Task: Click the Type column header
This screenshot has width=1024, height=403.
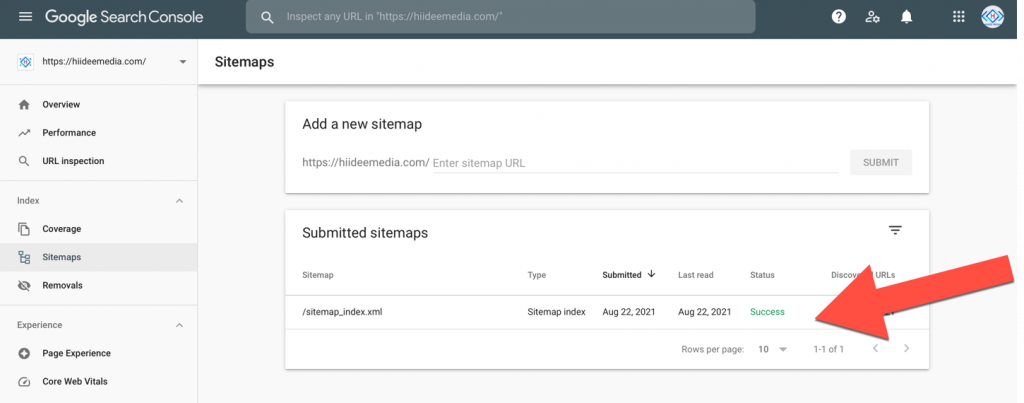Action: [536, 275]
